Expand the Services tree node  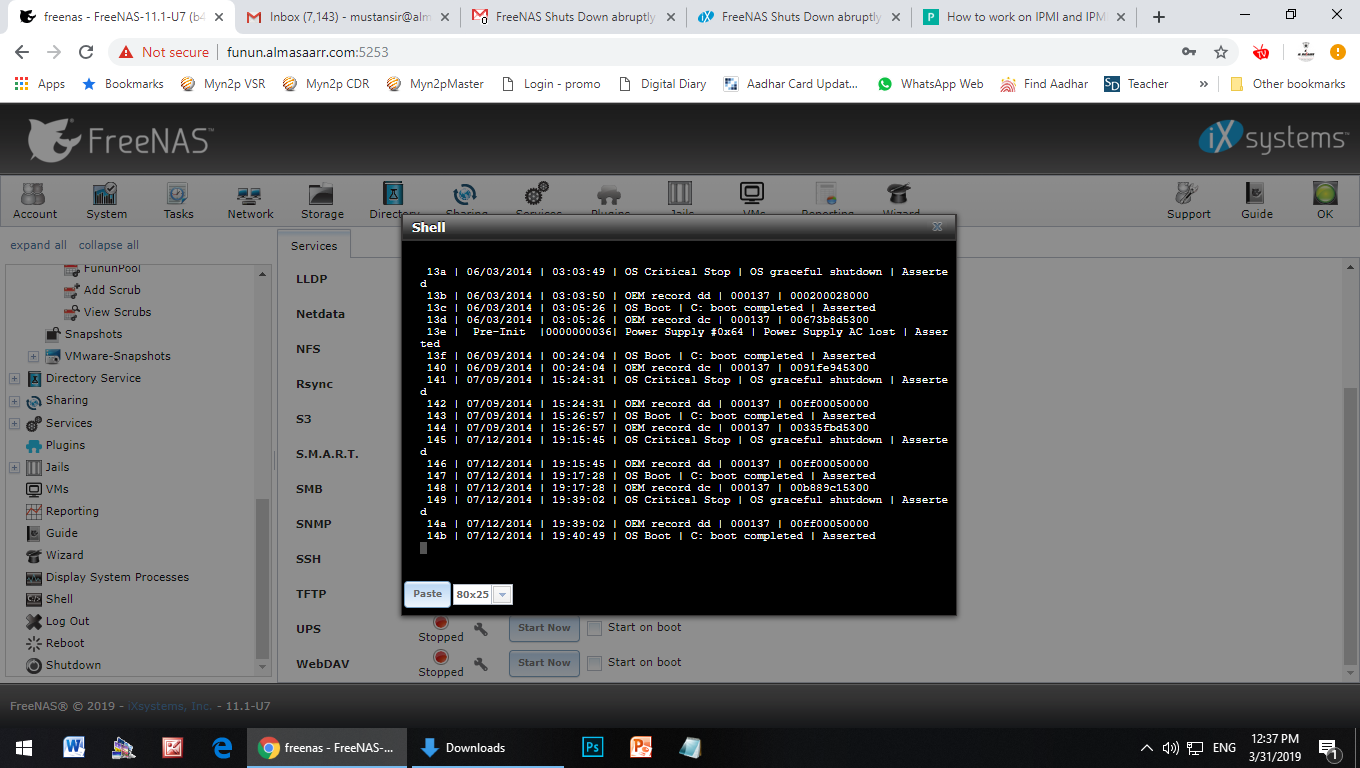14,423
